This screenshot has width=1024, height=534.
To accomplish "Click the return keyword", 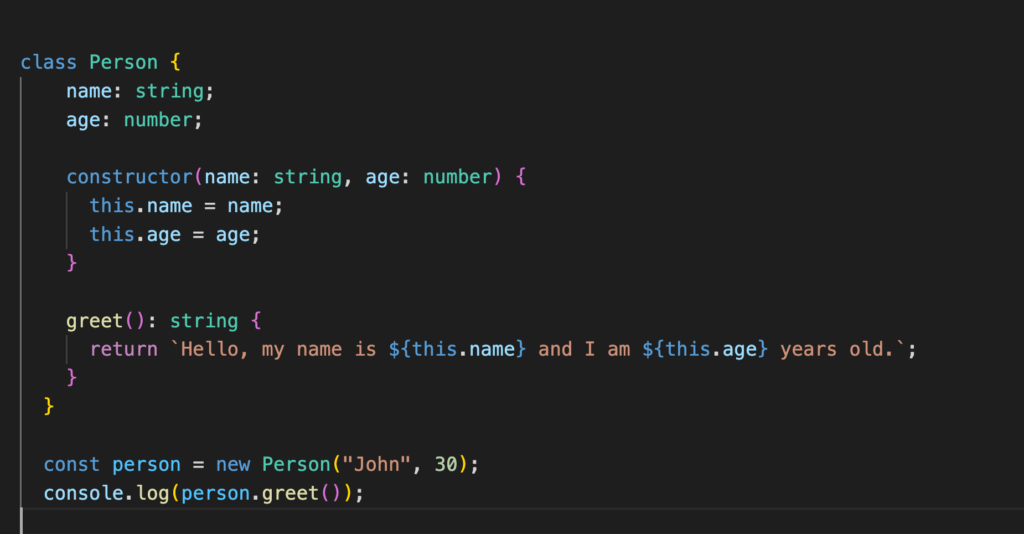I will pyautogui.click(x=123, y=349).
